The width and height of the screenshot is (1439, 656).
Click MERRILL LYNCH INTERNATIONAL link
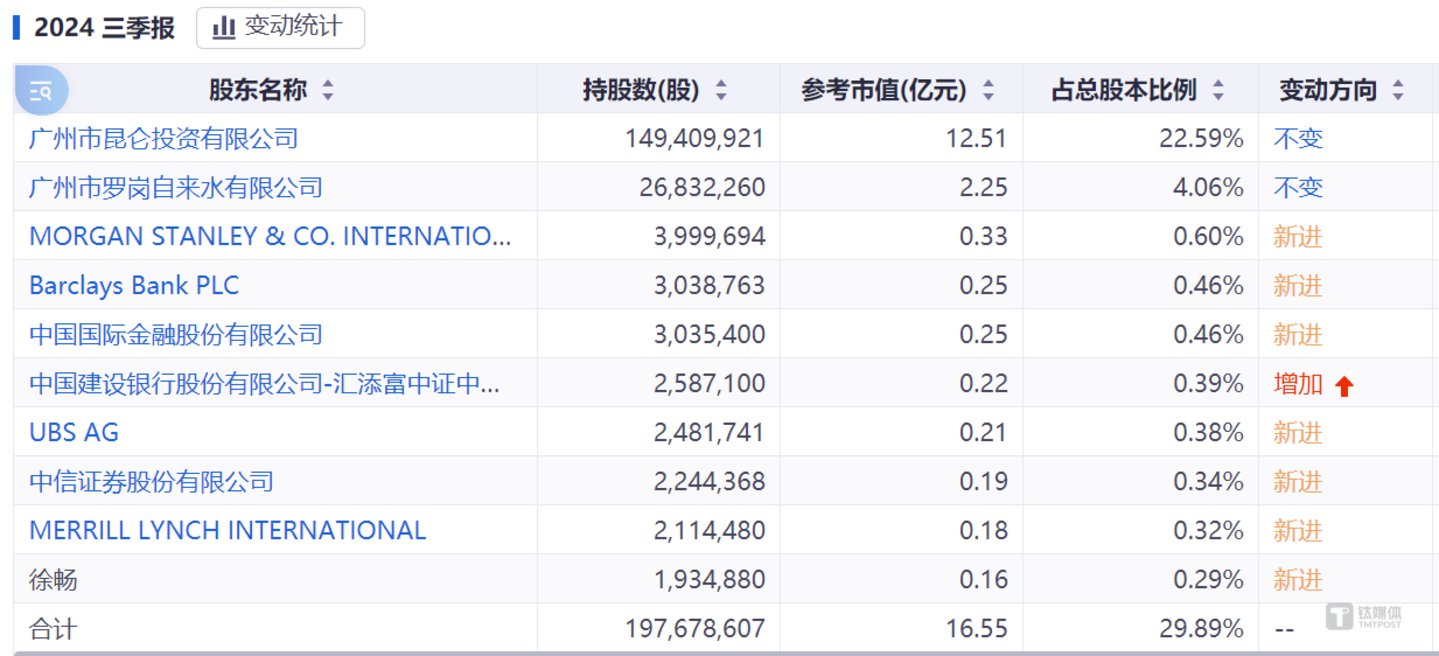click(228, 530)
